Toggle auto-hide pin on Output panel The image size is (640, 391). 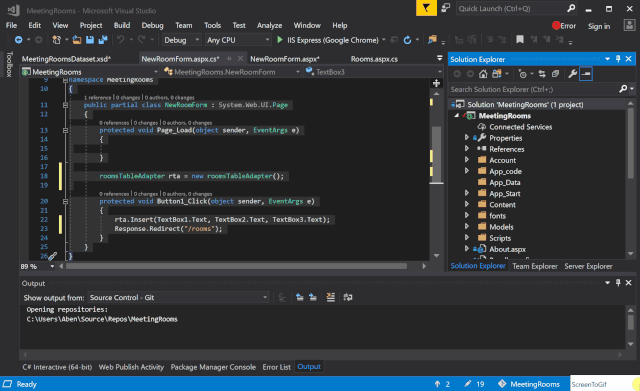click(618, 282)
